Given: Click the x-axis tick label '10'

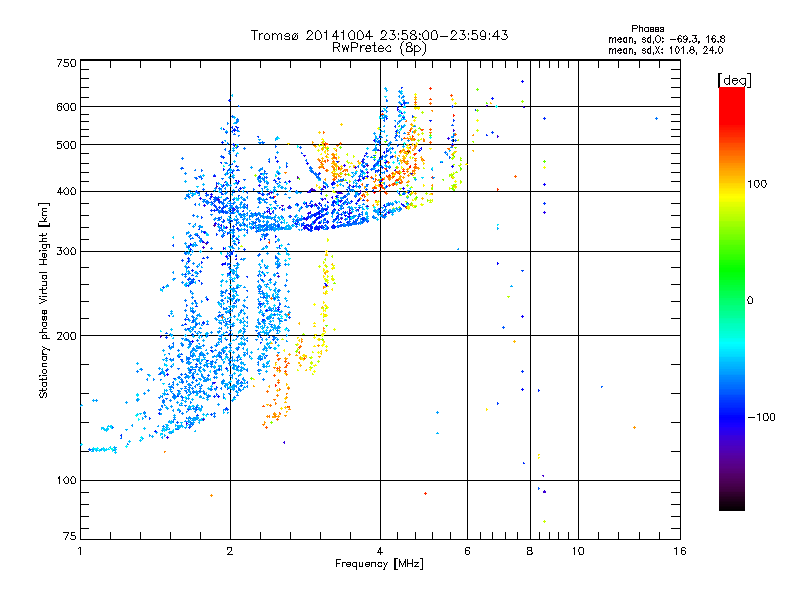Looking at the screenshot, I should [578, 551].
